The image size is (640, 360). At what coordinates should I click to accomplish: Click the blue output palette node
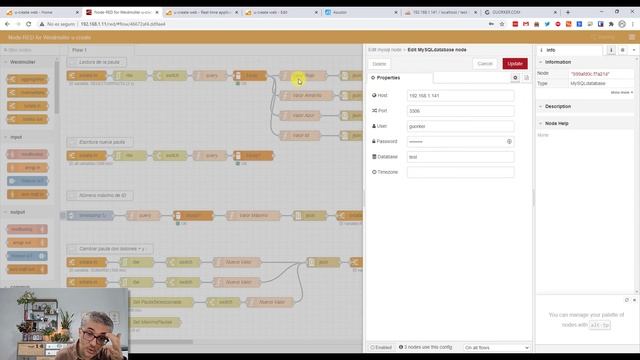click(27, 256)
